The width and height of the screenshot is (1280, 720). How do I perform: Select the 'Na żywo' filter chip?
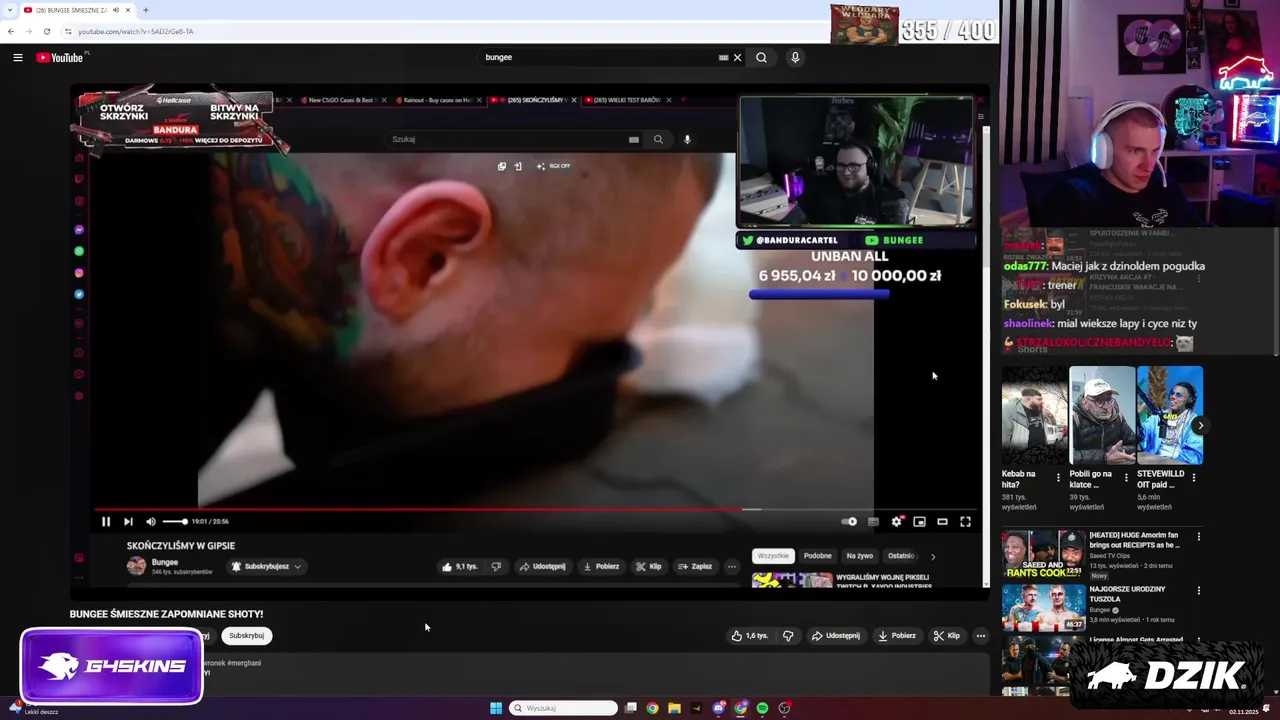pyautogui.click(x=860, y=556)
